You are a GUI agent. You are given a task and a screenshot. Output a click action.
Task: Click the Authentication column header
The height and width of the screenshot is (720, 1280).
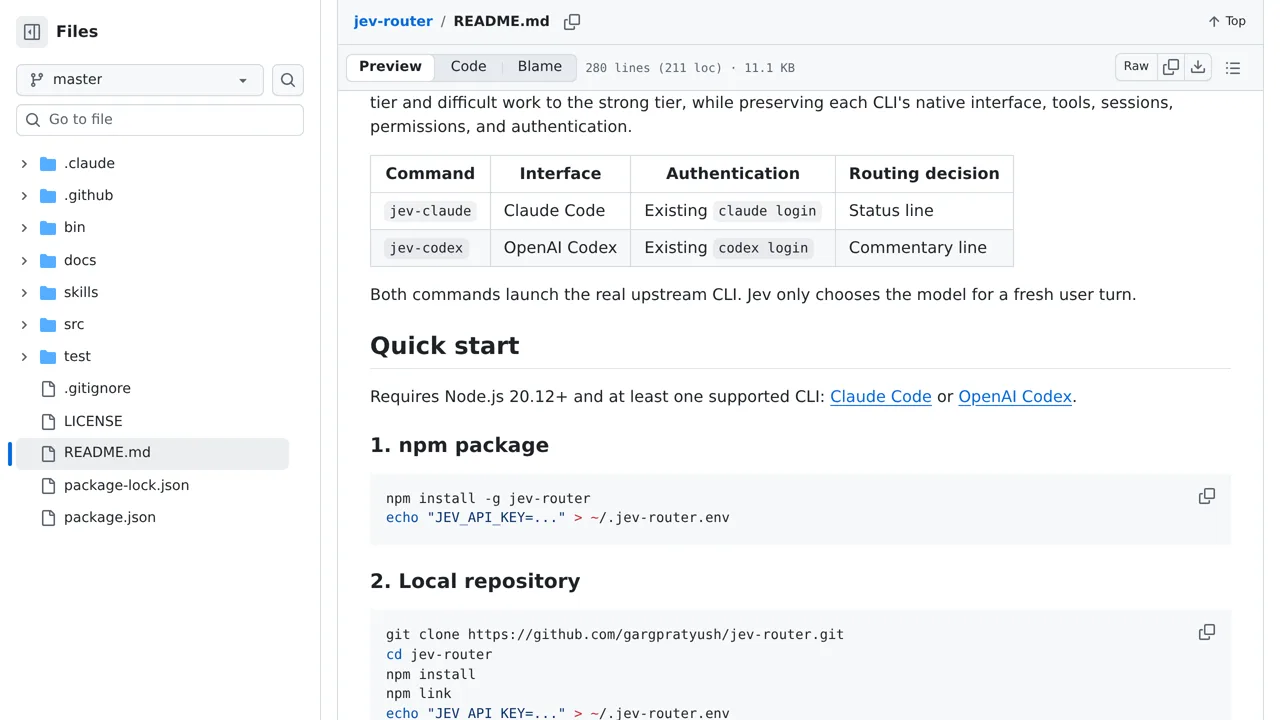tap(733, 174)
